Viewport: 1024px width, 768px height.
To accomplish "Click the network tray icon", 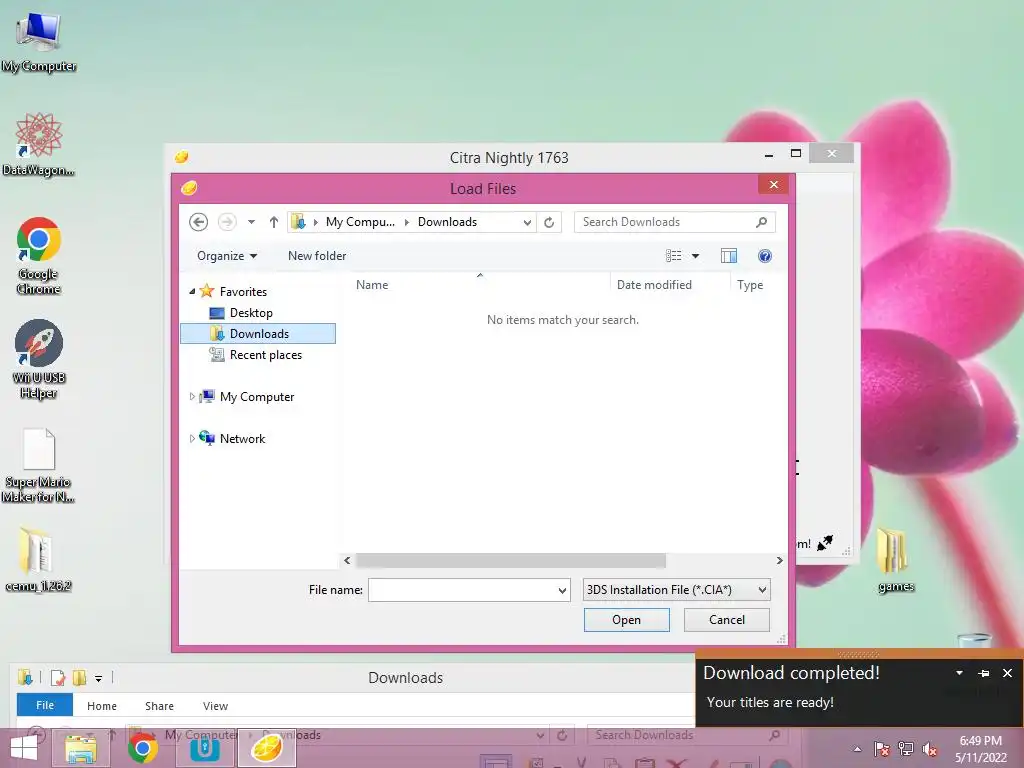I will pos(906,749).
